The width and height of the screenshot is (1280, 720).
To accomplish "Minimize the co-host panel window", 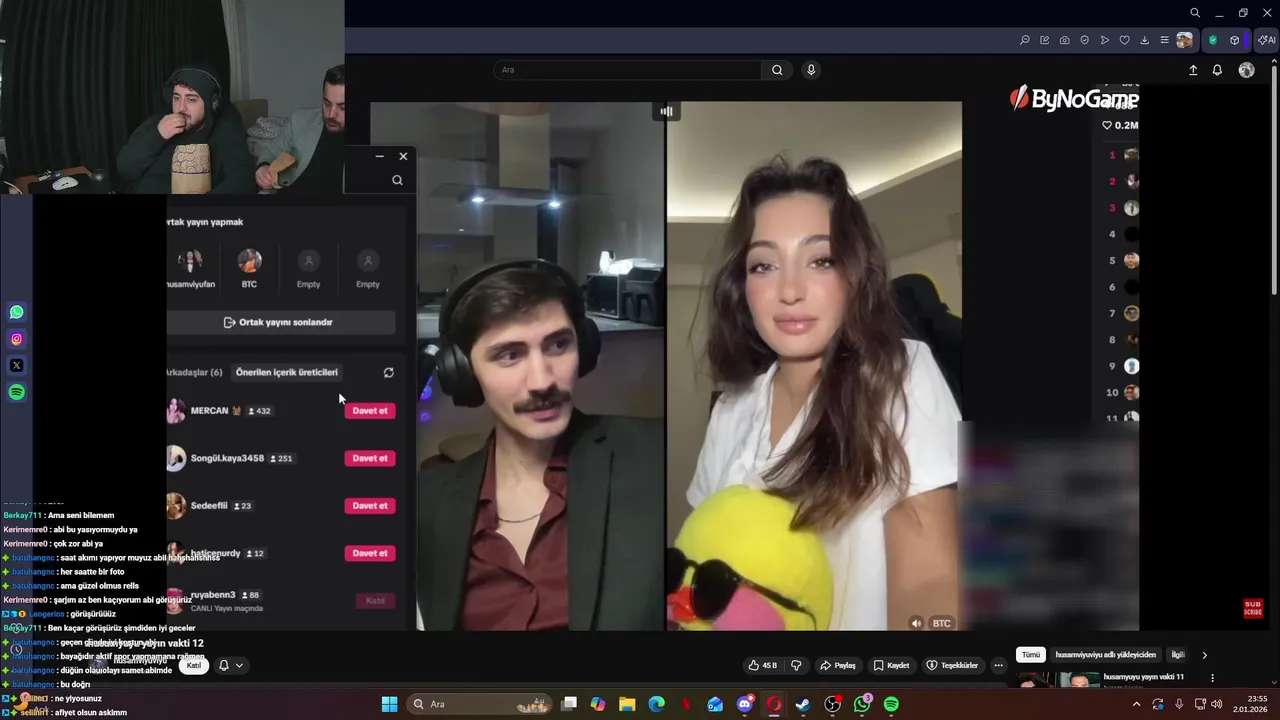I will [x=379, y=156].
